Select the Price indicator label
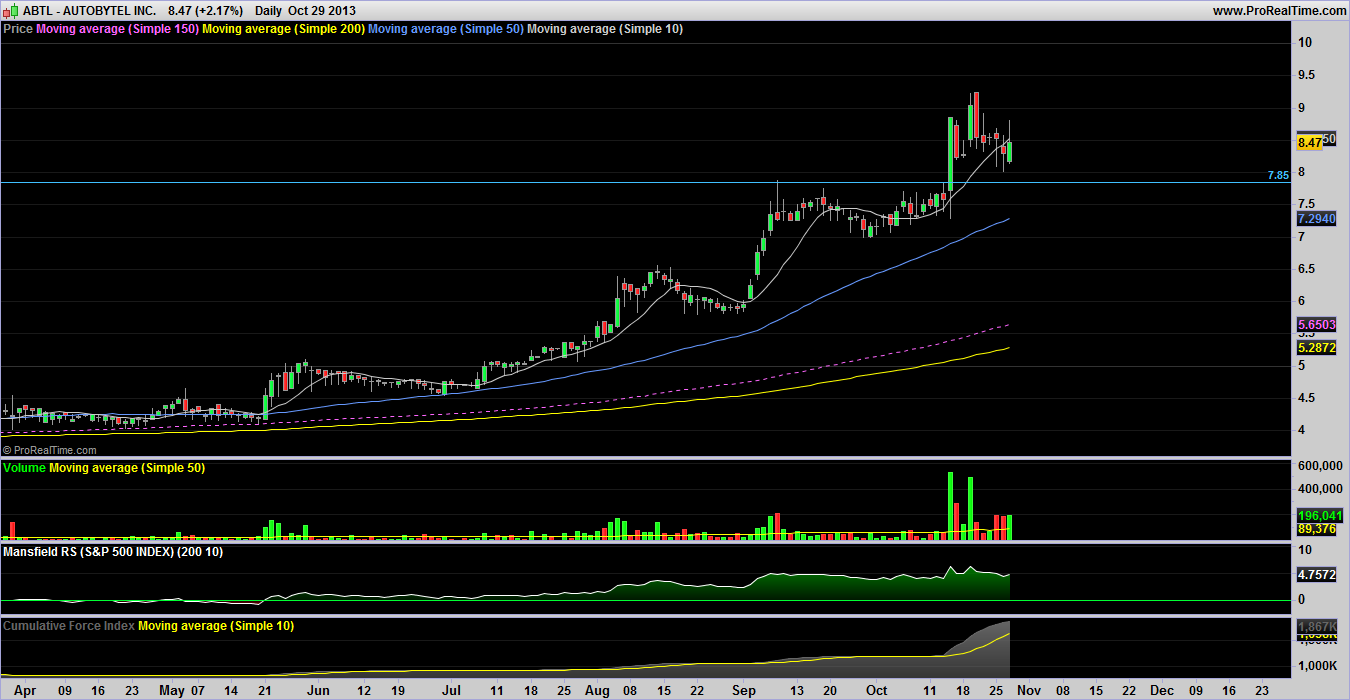The height and width of the screenshot is (700, 1350). point(18,29)
